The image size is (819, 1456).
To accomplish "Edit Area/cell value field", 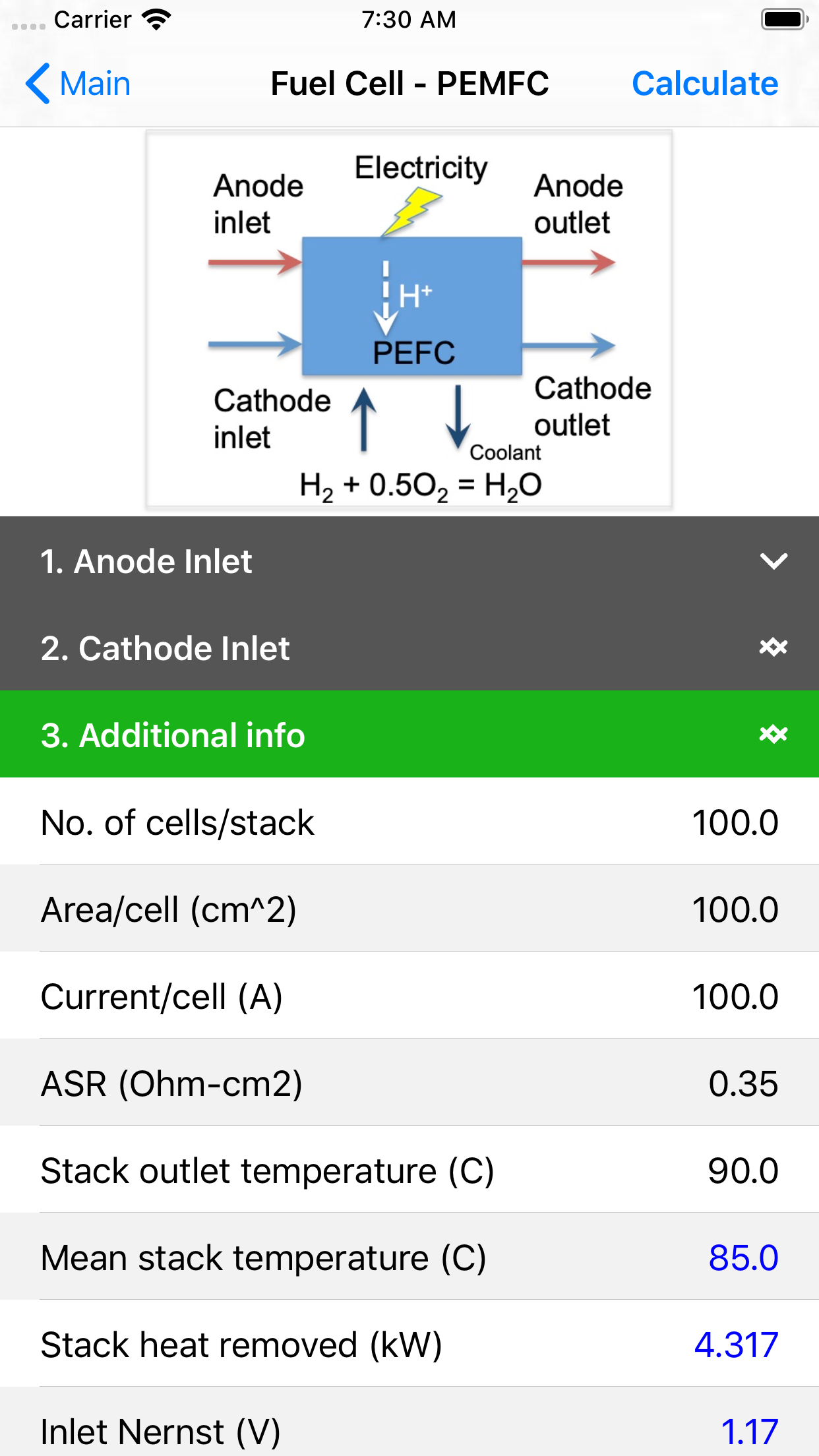I will pos(735,909).
